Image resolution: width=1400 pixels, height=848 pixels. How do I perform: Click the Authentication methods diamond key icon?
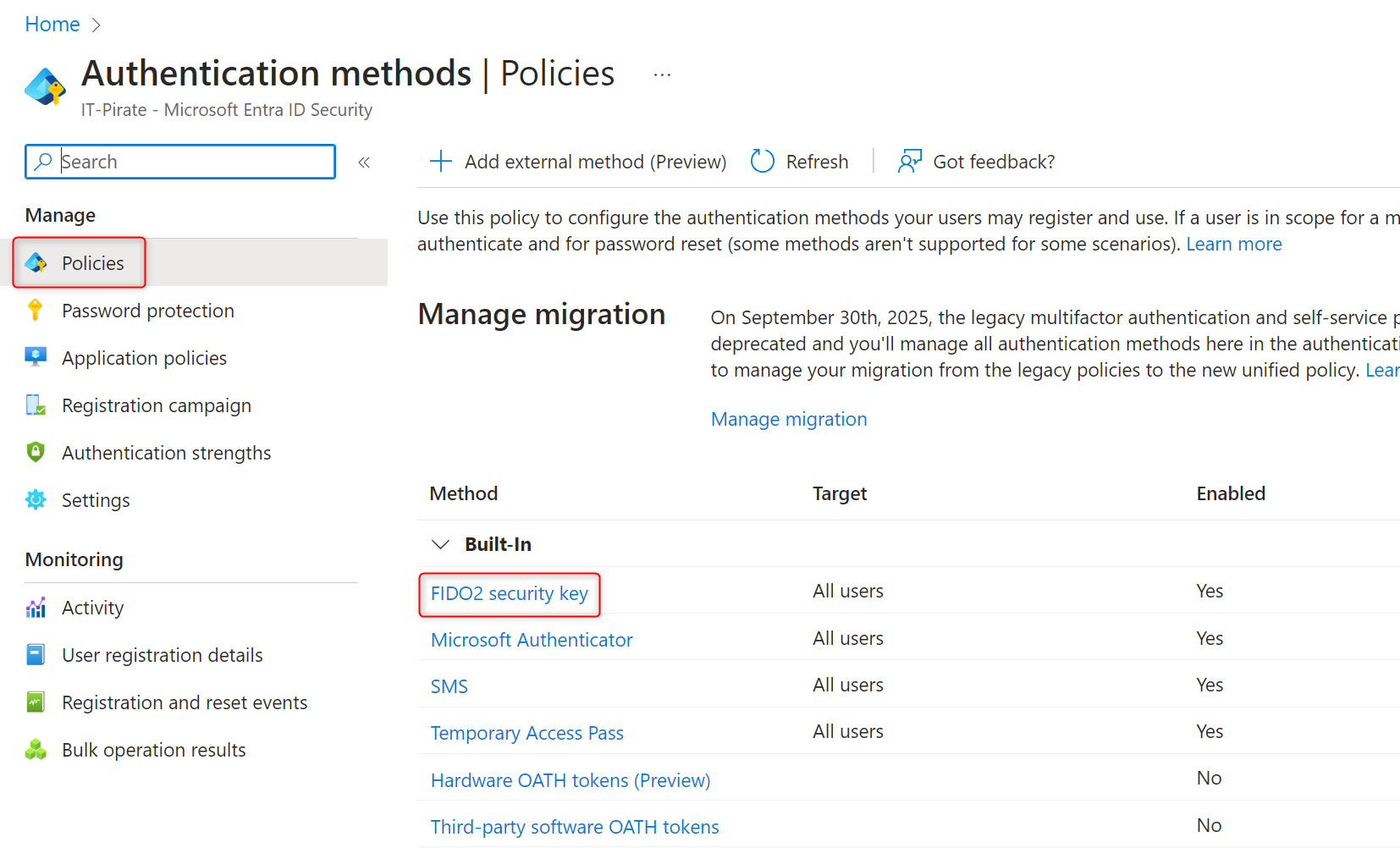click(x=46, y=86)
